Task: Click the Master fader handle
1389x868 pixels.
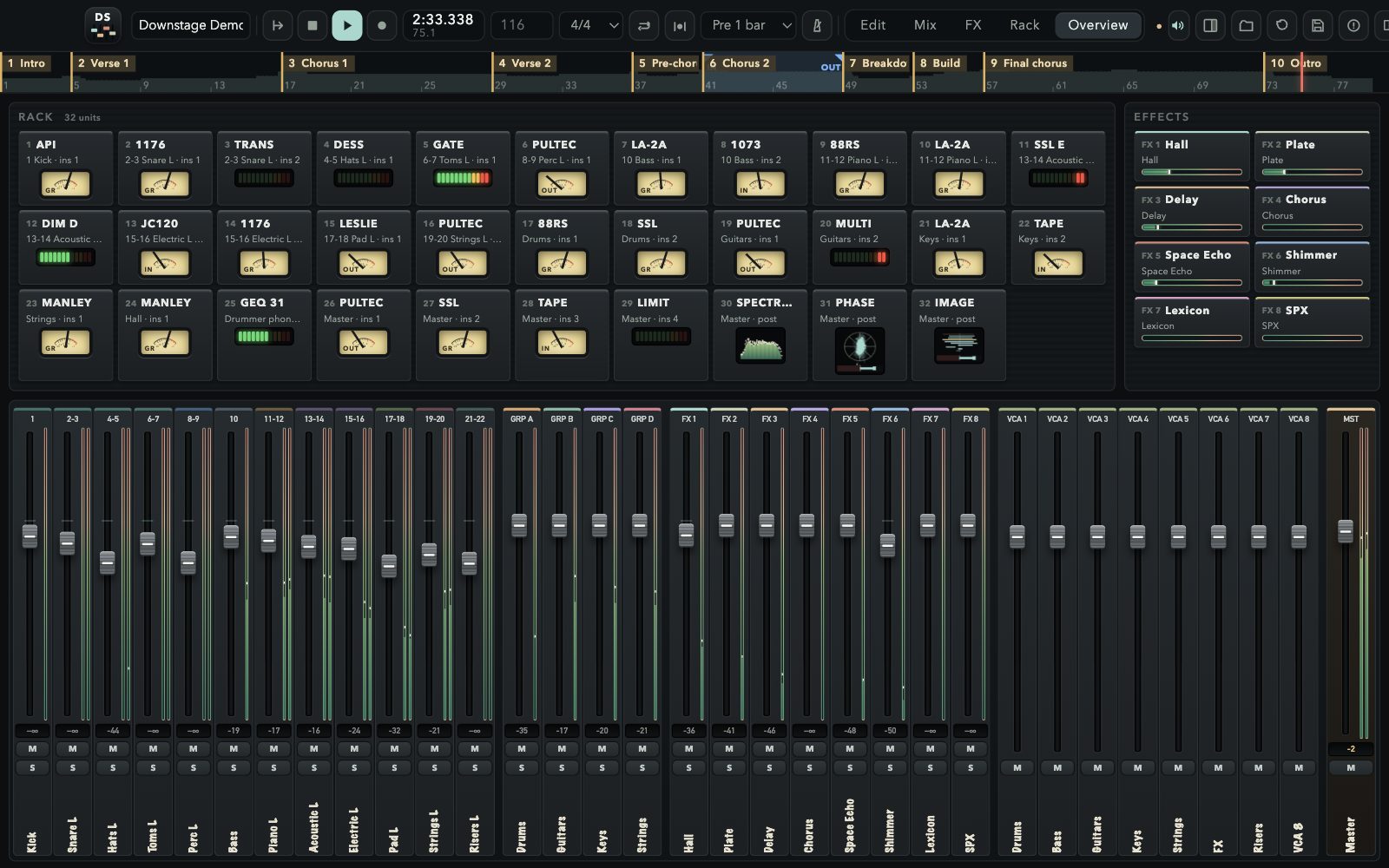Action: 1346,531
